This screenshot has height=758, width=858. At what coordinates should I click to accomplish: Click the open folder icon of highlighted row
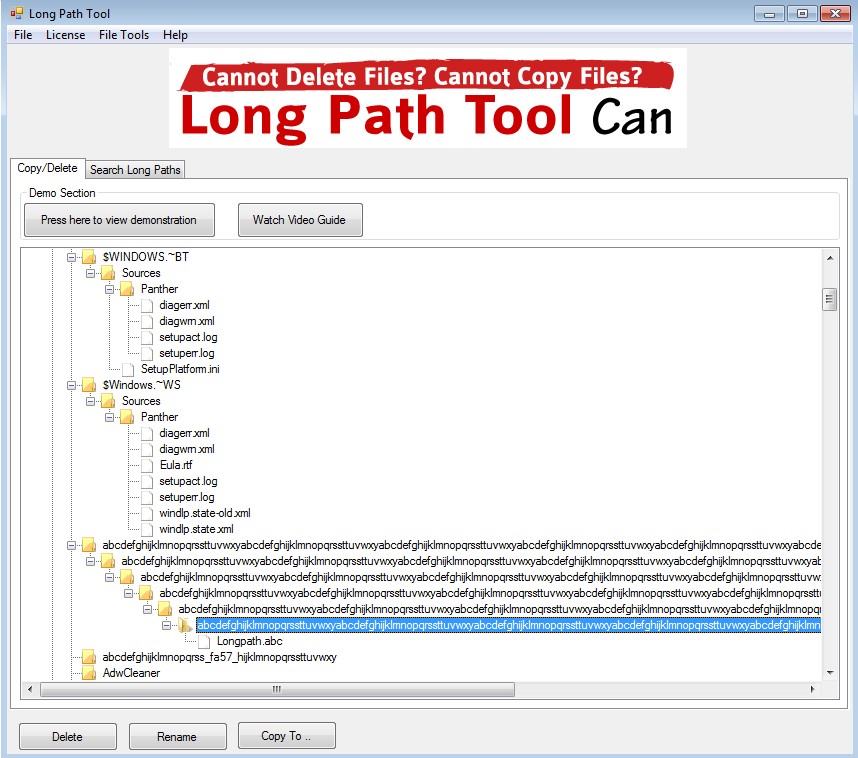pos(184,624)
